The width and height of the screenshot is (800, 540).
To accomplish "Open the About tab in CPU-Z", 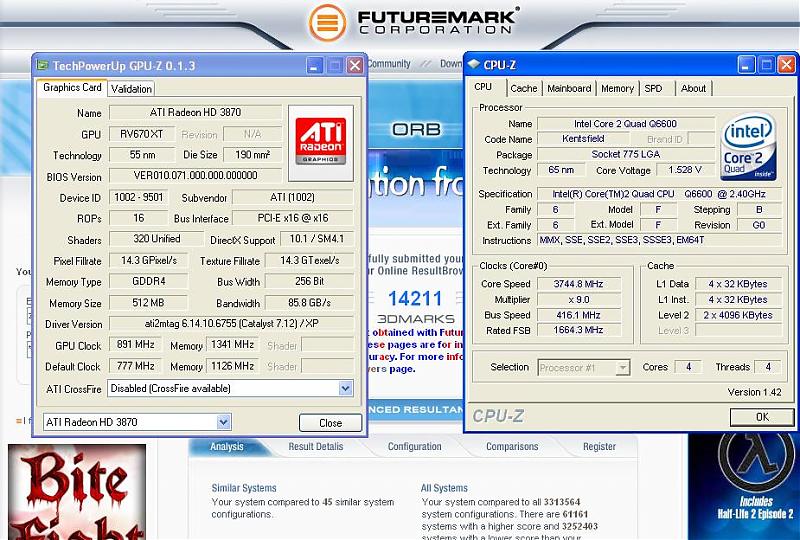I will 693,88.
